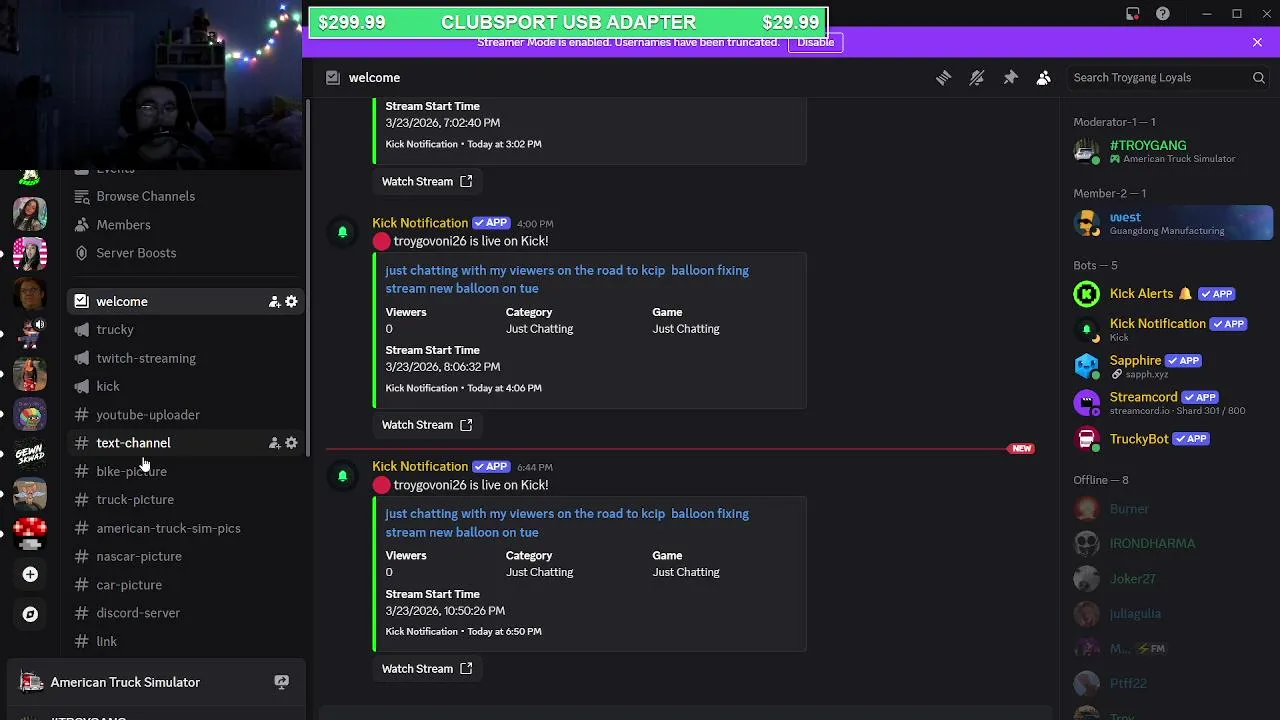The image size is (1280, 720).
Task: Open Kick Alerts bot profile
Action: tap(1168, 294)
